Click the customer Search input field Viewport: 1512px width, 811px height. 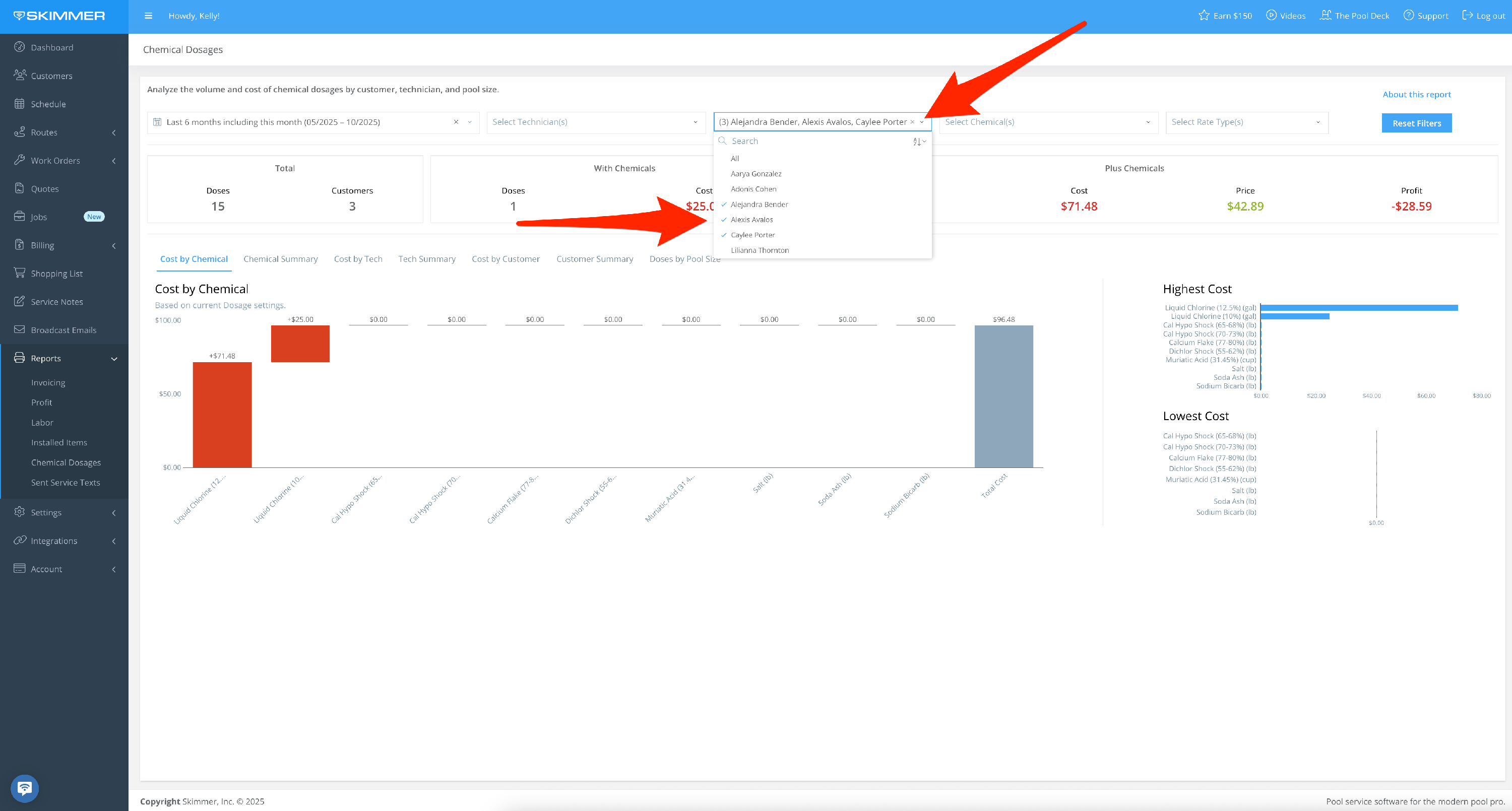816,141
